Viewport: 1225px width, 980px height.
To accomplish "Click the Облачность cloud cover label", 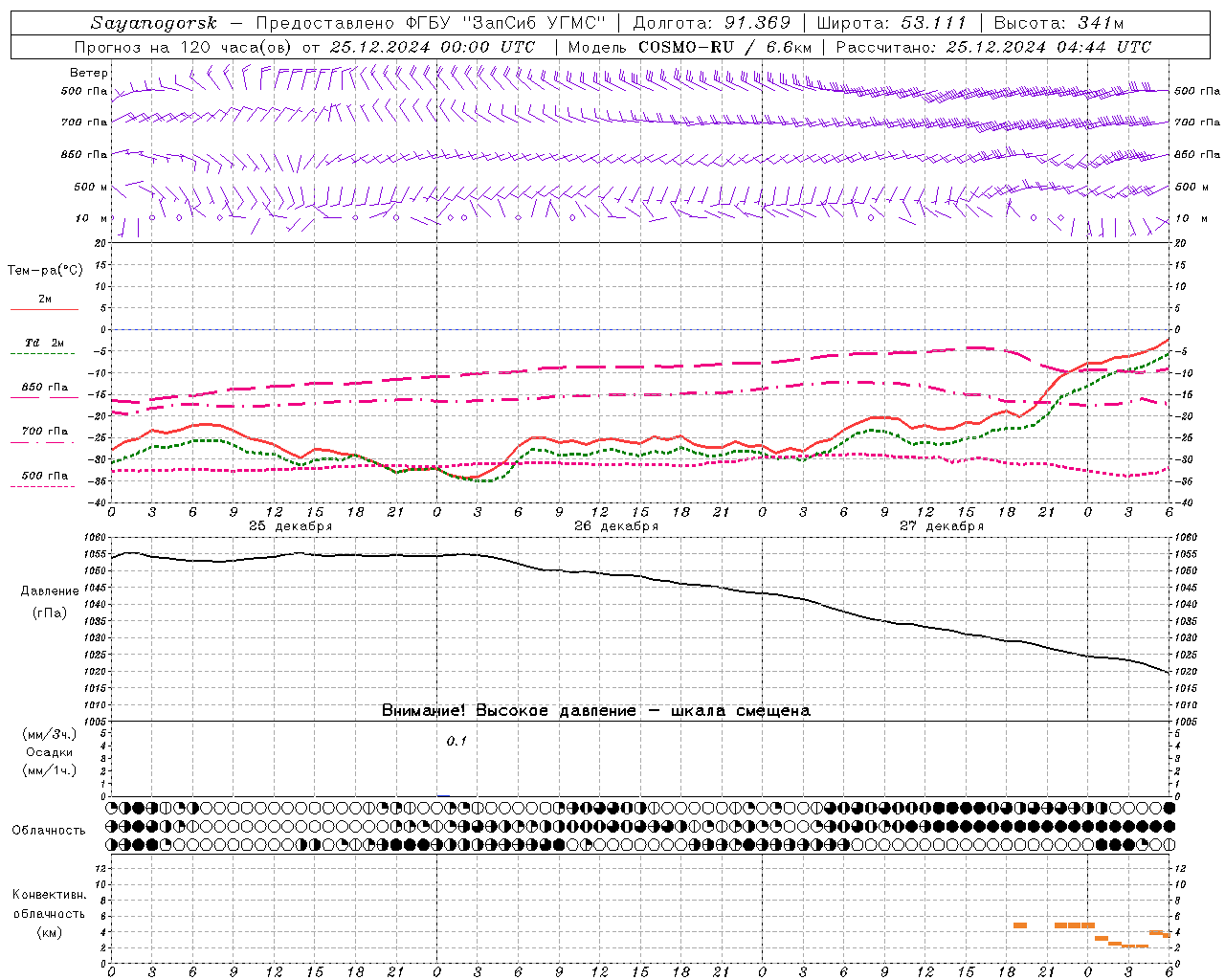I will [49, 831].
